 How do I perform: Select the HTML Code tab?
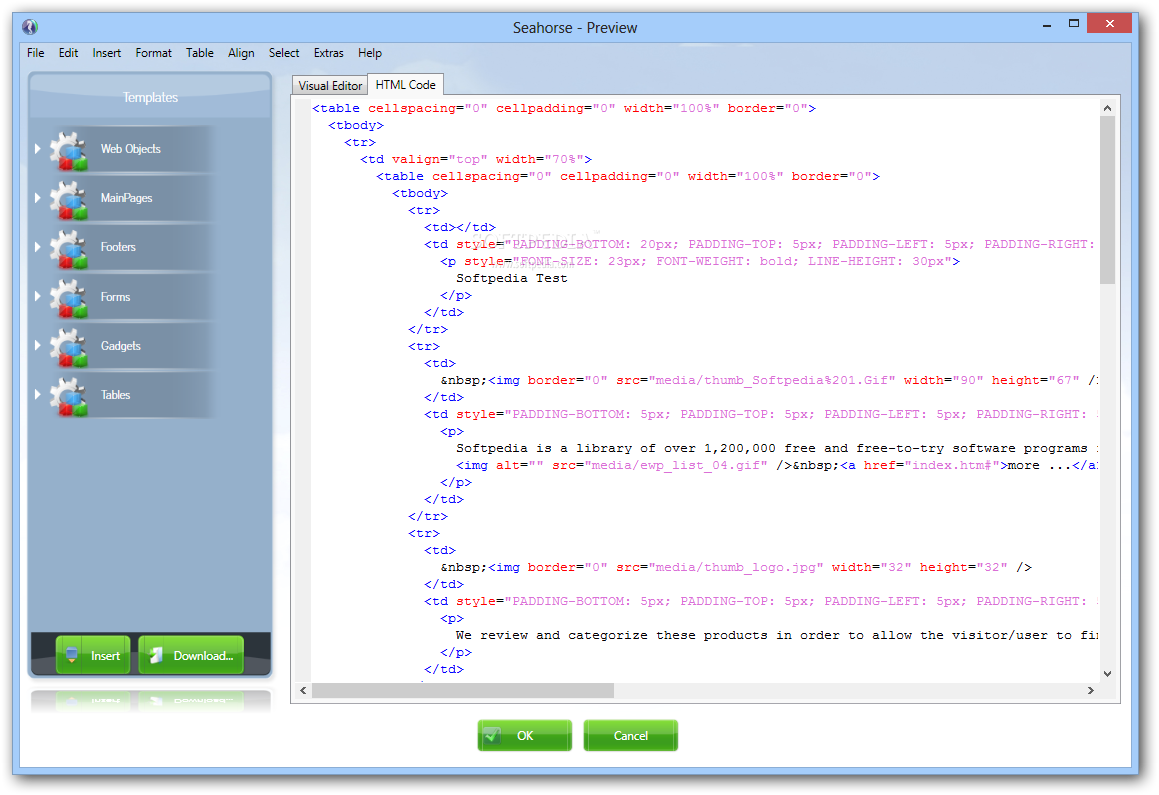point(406,85)
